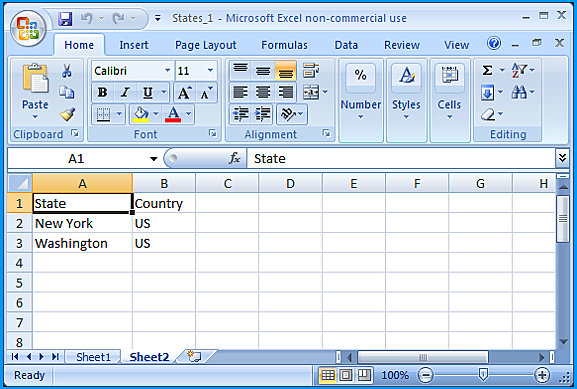The image size is (577, 389).
Task: Switch to Normal view in status bar
Action: [328, 375]
